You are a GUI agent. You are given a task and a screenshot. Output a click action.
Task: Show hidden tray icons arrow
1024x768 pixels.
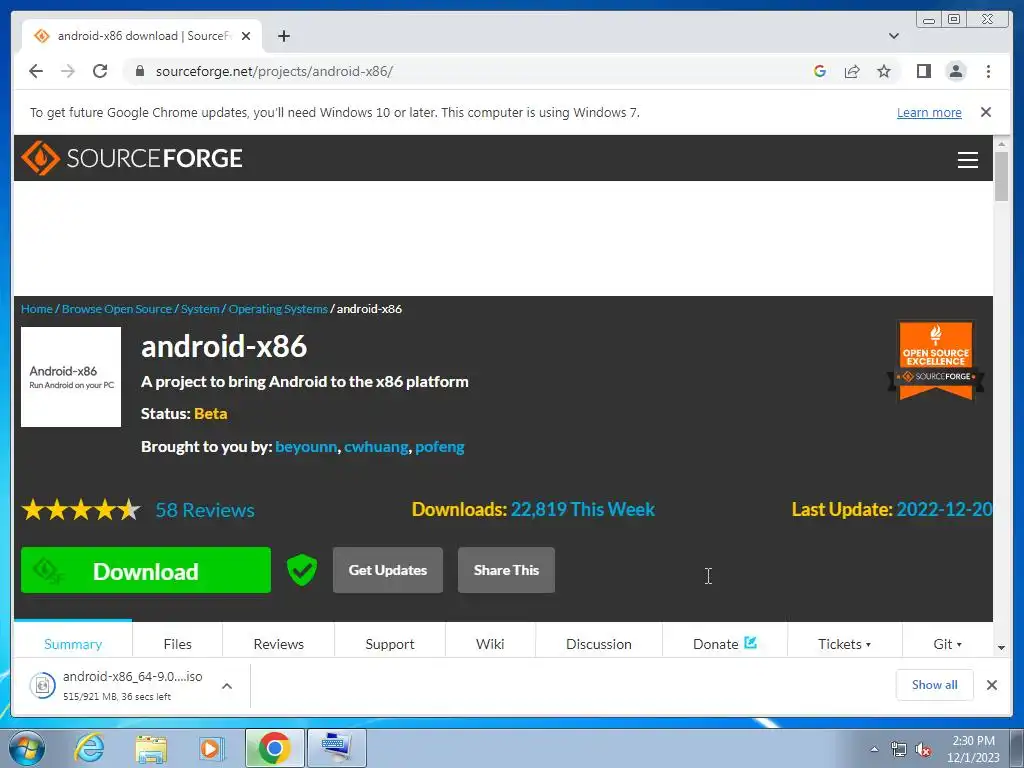[874, 749]
